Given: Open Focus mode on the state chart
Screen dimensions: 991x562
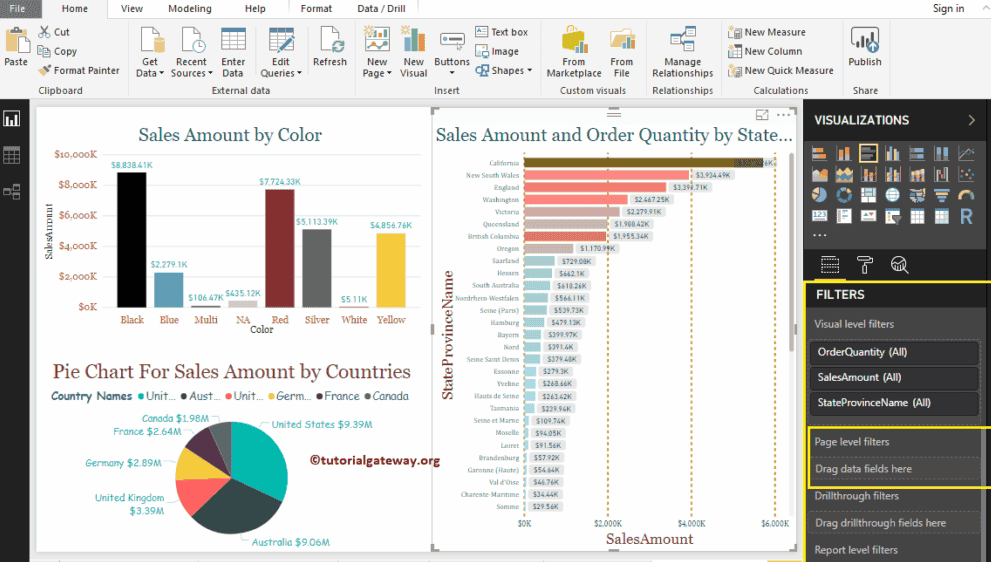Looking at the screenshot, I should (x=763, y=115).
